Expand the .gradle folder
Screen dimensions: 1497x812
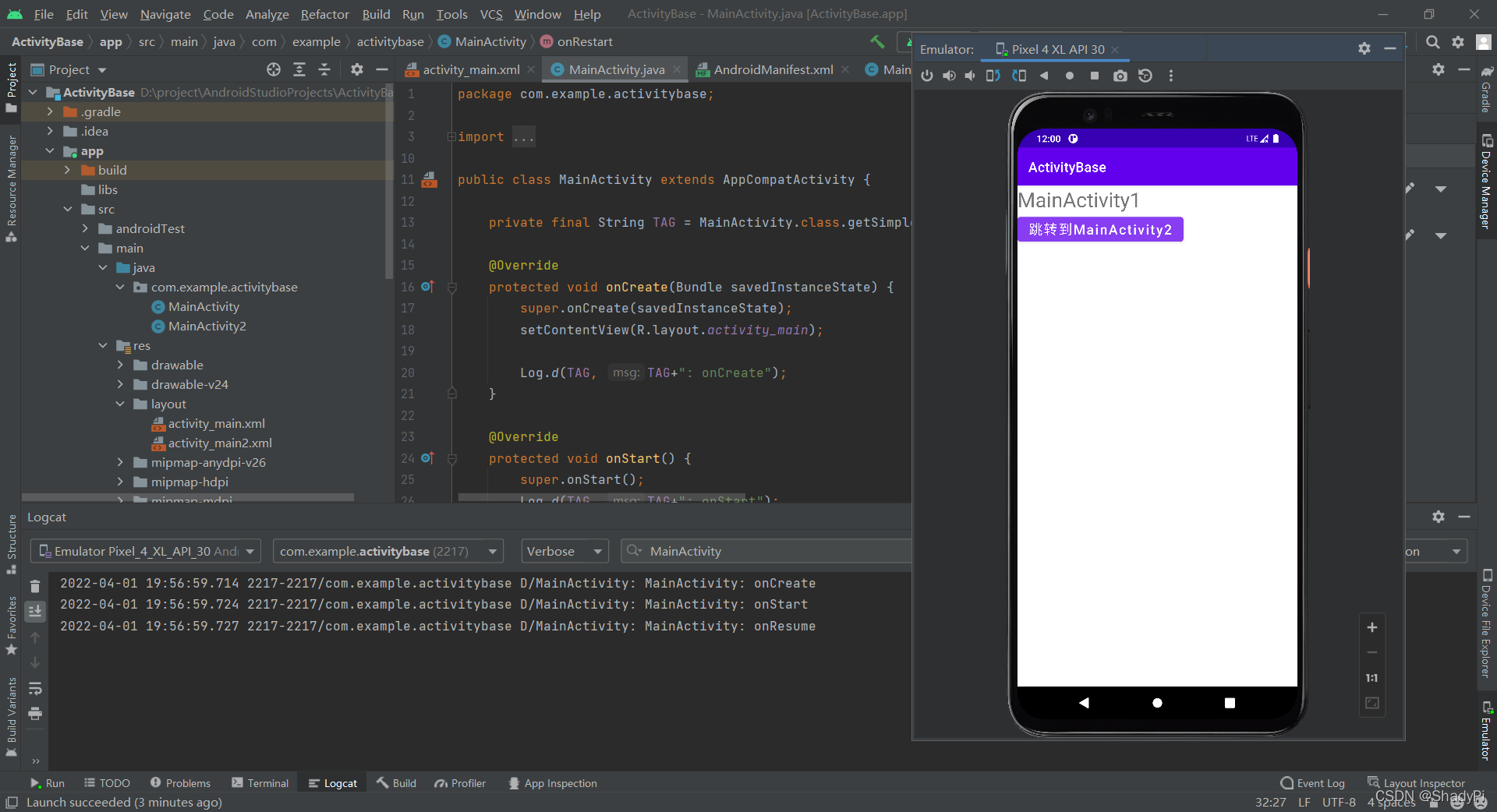pos(50,111)
